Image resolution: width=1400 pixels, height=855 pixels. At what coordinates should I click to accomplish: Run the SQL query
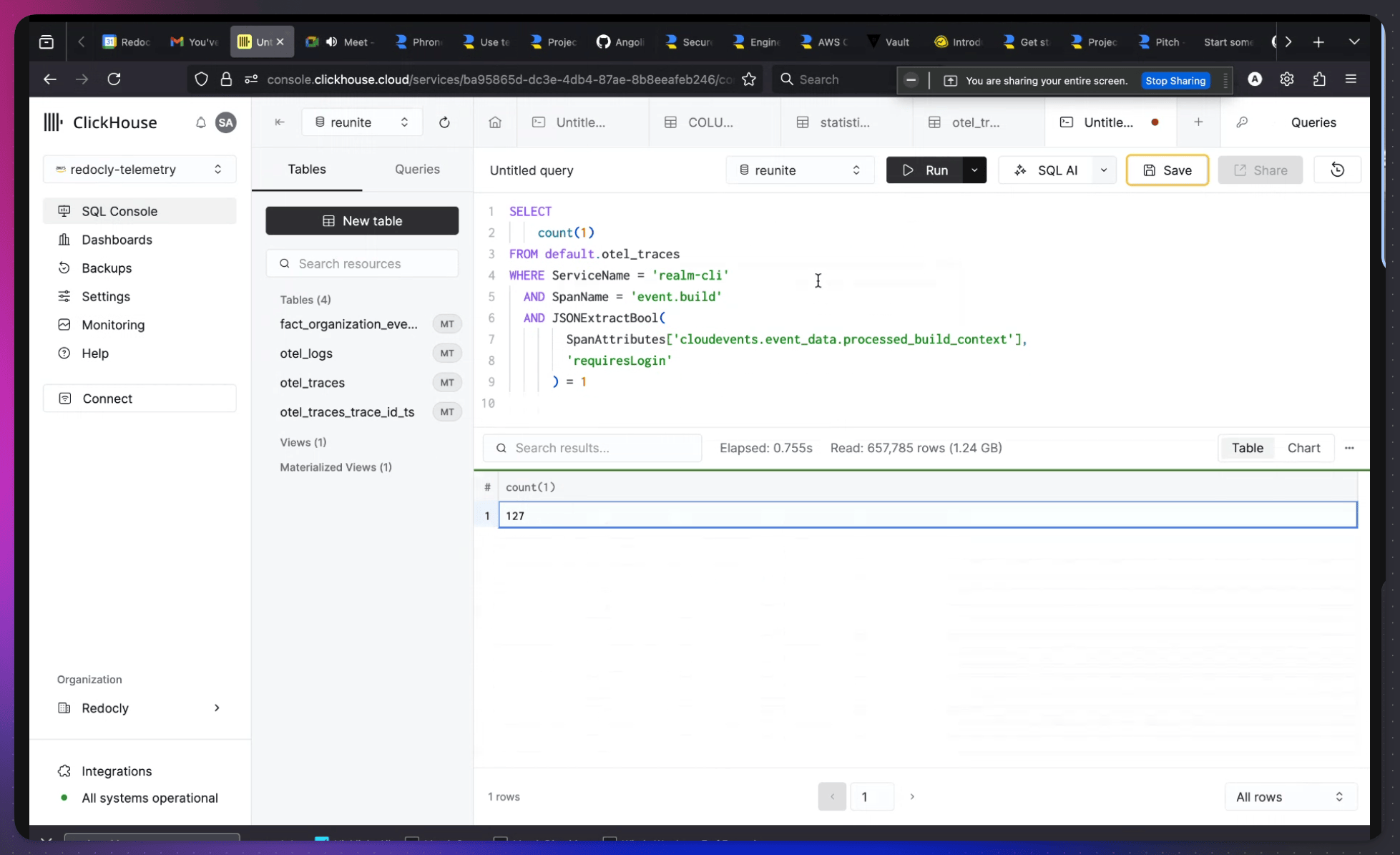(x=924, y=170)
